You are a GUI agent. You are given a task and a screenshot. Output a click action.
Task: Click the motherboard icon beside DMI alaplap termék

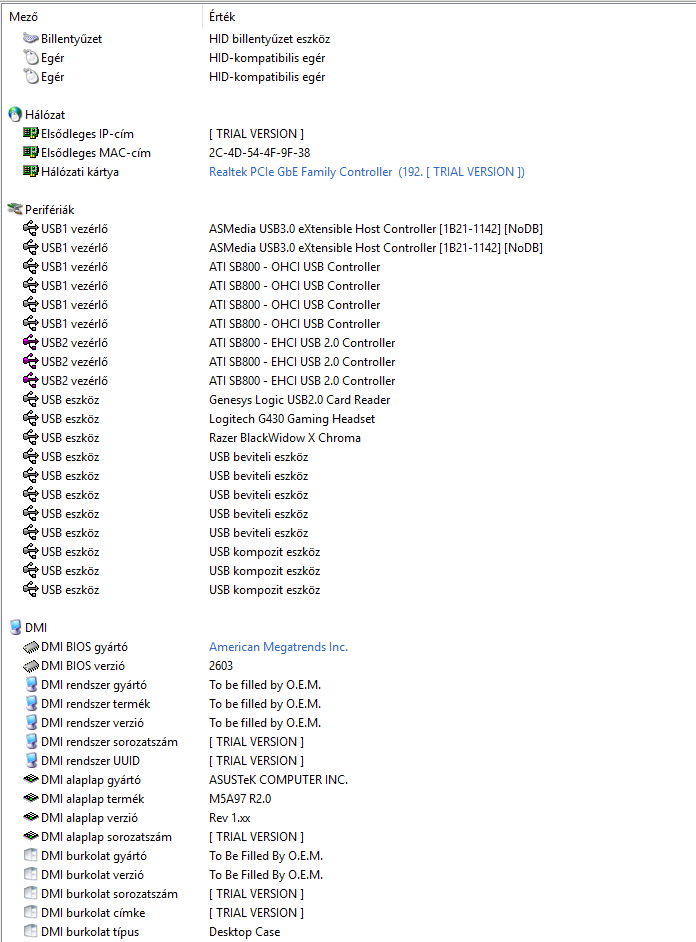31,798
